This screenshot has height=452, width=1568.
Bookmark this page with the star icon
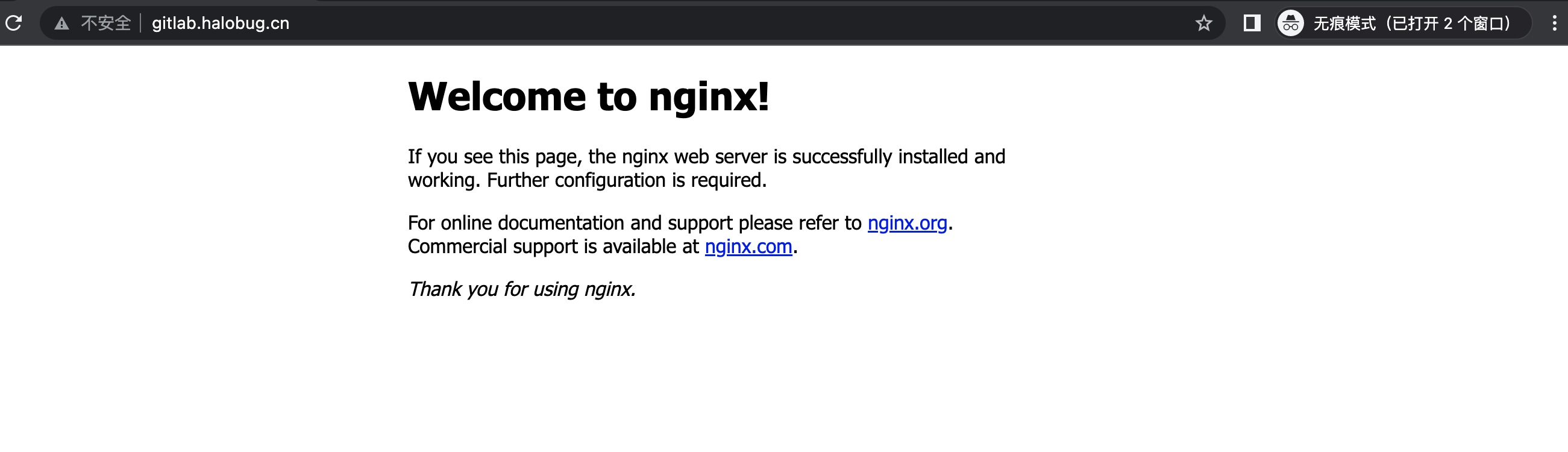pyautogui.click(x=1203, y=24)
